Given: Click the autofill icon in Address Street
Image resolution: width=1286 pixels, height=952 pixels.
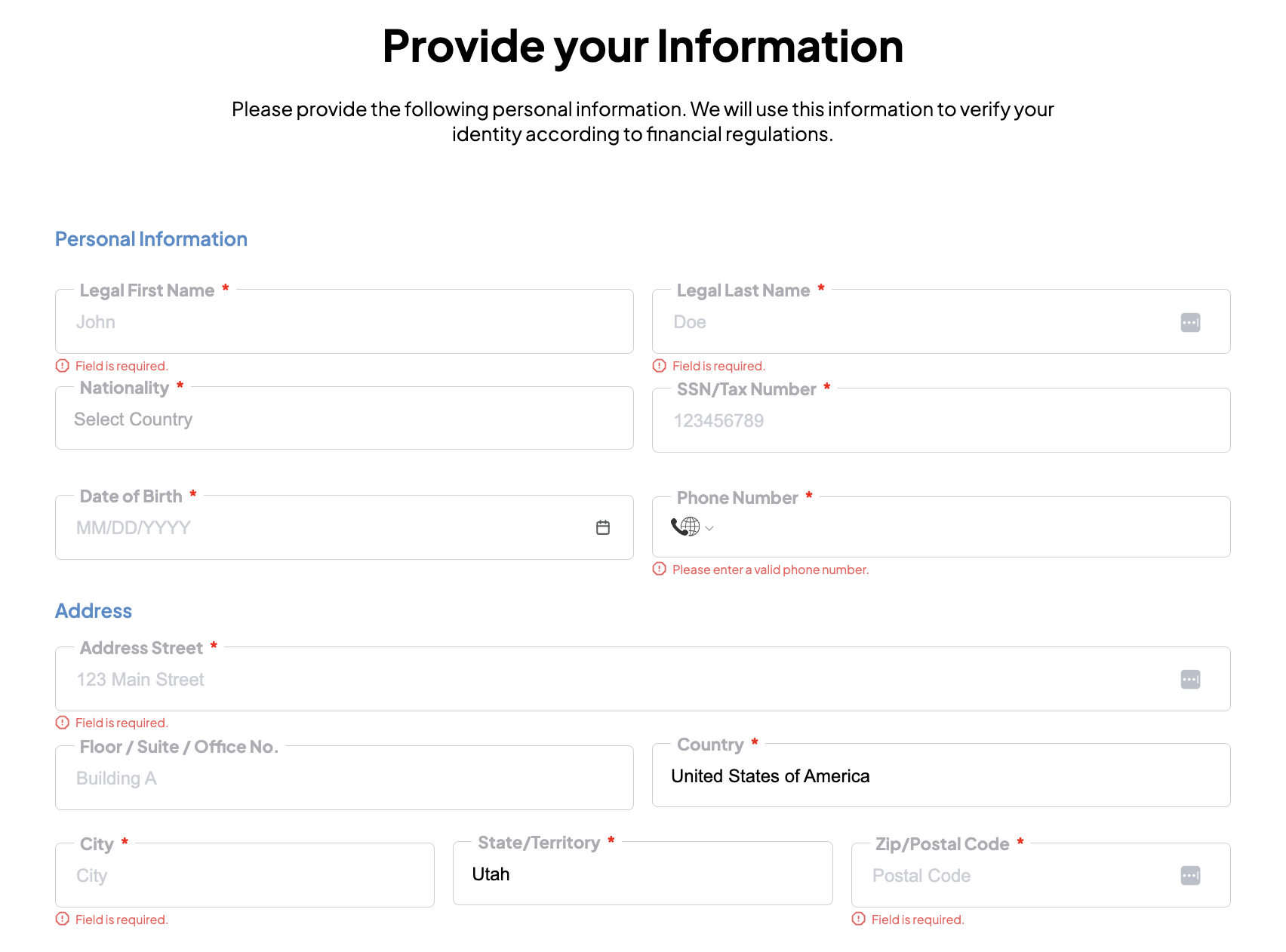Looking at the screenshot, I should pos(1190,680).
